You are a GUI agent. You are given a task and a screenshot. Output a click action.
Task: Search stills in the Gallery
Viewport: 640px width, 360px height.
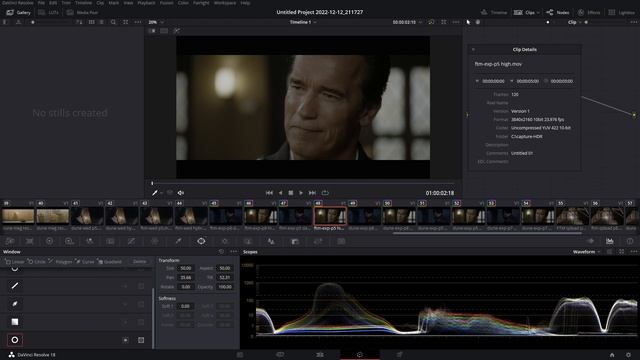[x=113, y=22]
